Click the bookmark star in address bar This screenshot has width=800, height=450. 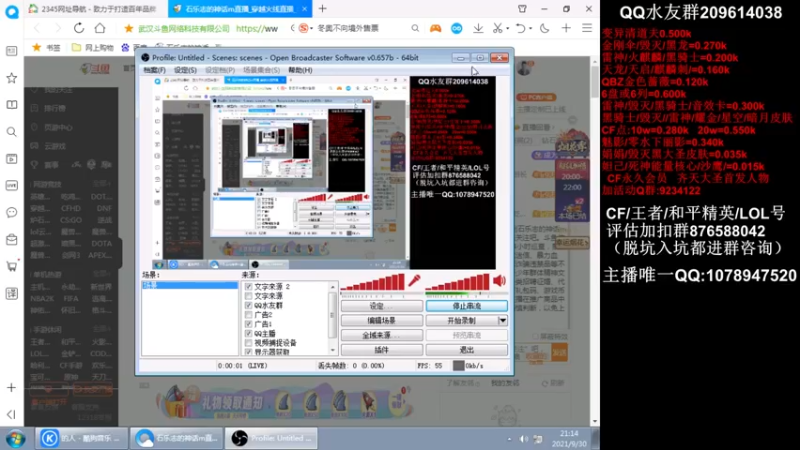tap(129, 29)
